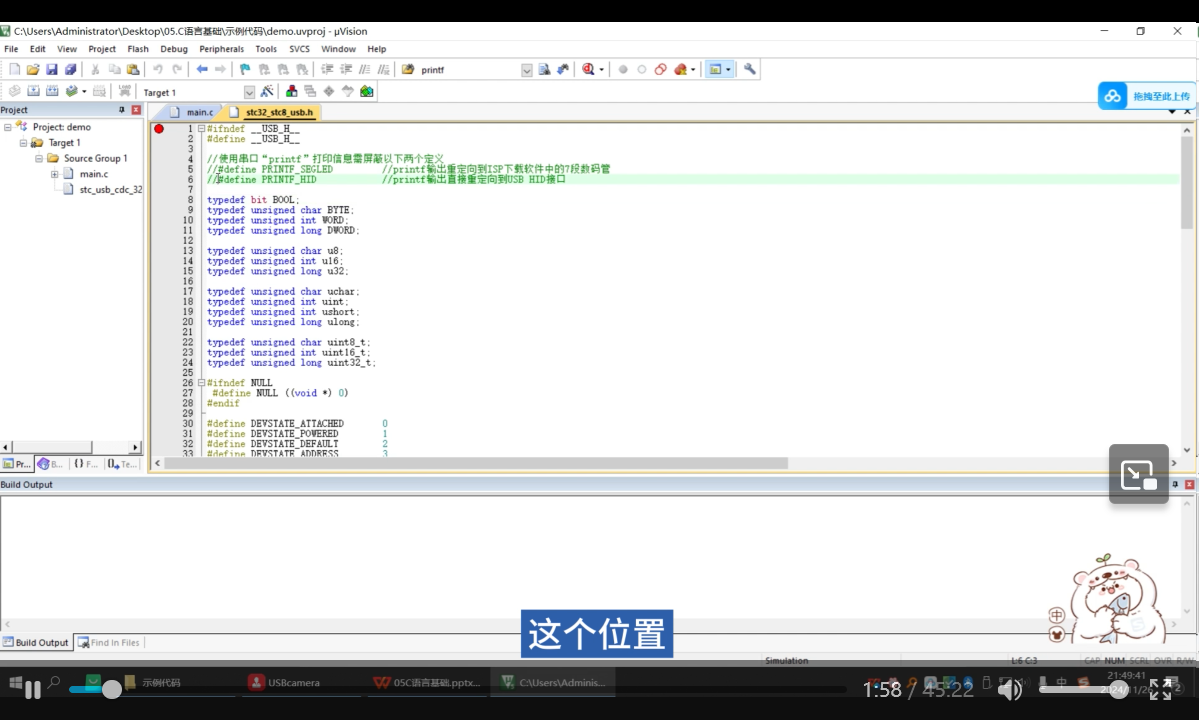1199x720 pixels.
Task: Open the Target 1 selection dropdown
Action: coord(249,92)
